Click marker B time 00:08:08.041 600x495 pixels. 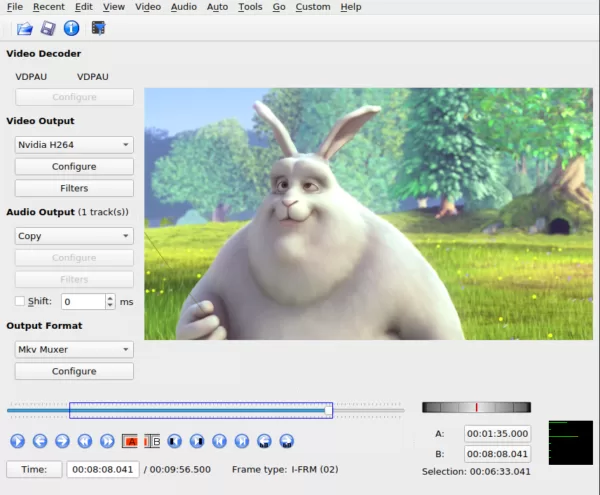497,454
